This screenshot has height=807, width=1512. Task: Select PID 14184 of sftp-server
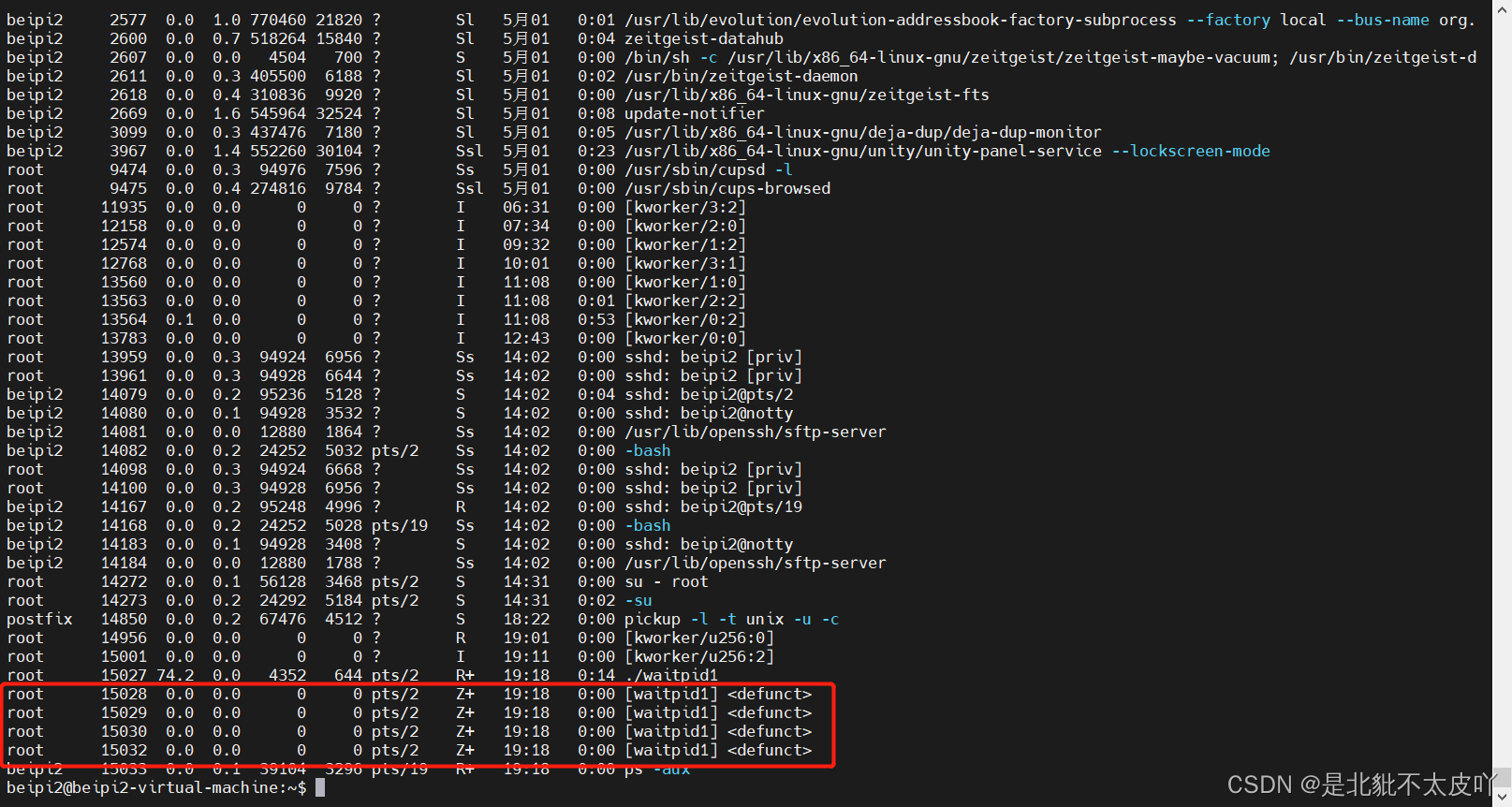[124, 563]
